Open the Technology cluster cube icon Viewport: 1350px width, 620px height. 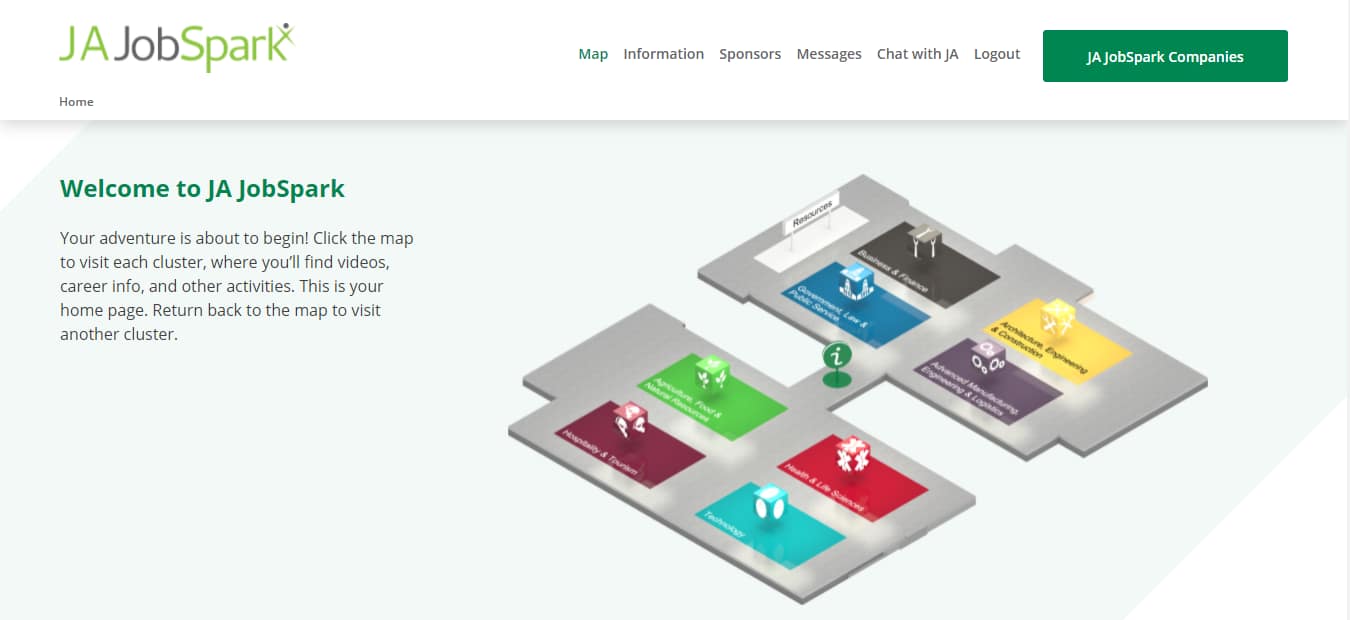coord(768,503)
